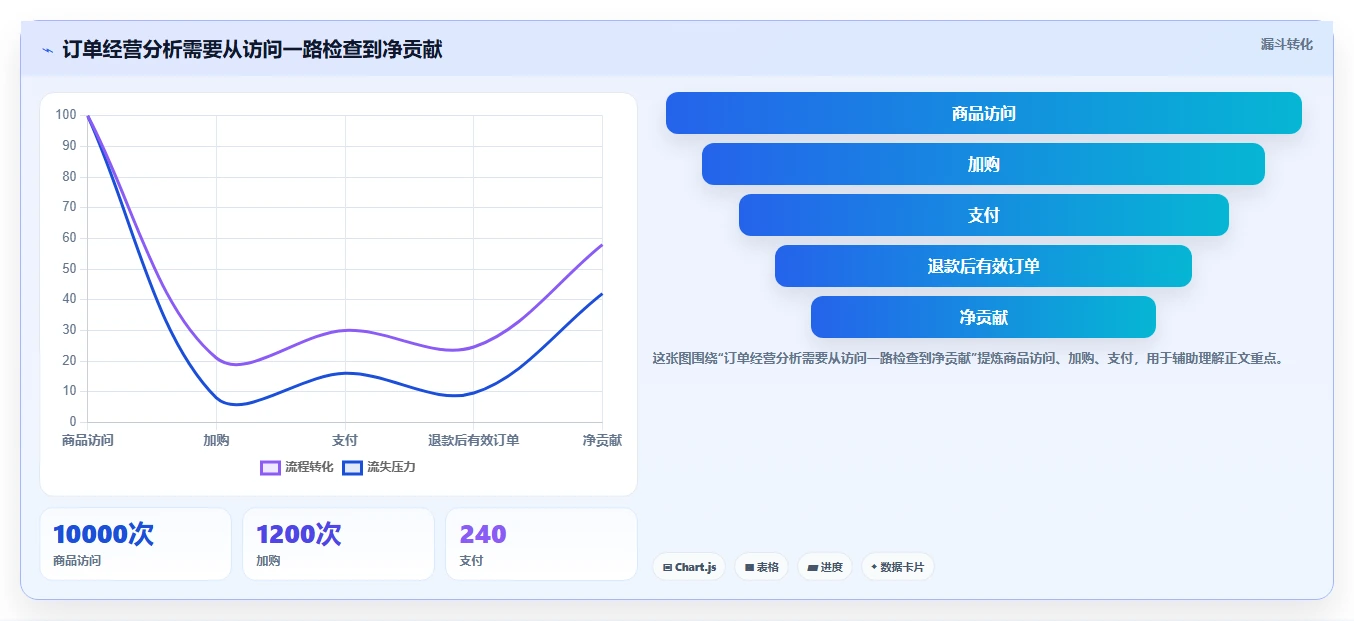
Task: Click the Chart.js tag chip
Action: pyautogui.click(x=689, y=567)
